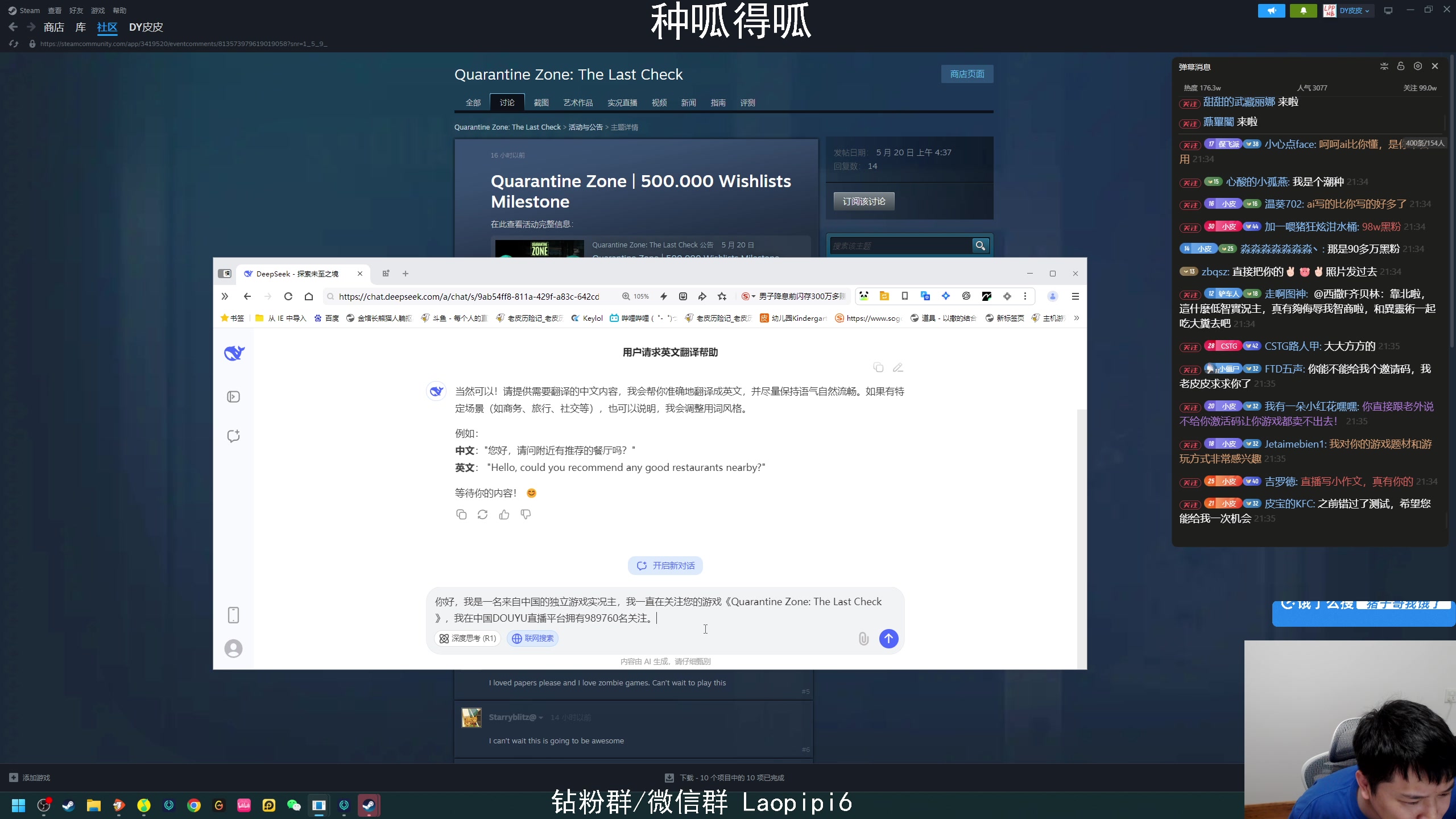Copy the user message above the reply
Image resolution: width=1456 pixels, height=819 pixels.
pos(878,367)
